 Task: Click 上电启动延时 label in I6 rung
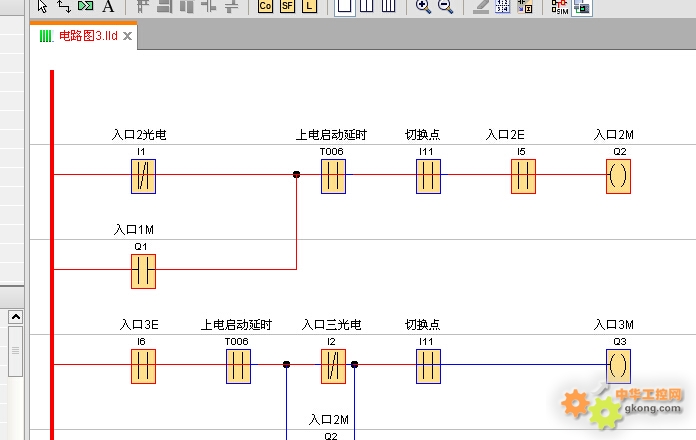236,325
